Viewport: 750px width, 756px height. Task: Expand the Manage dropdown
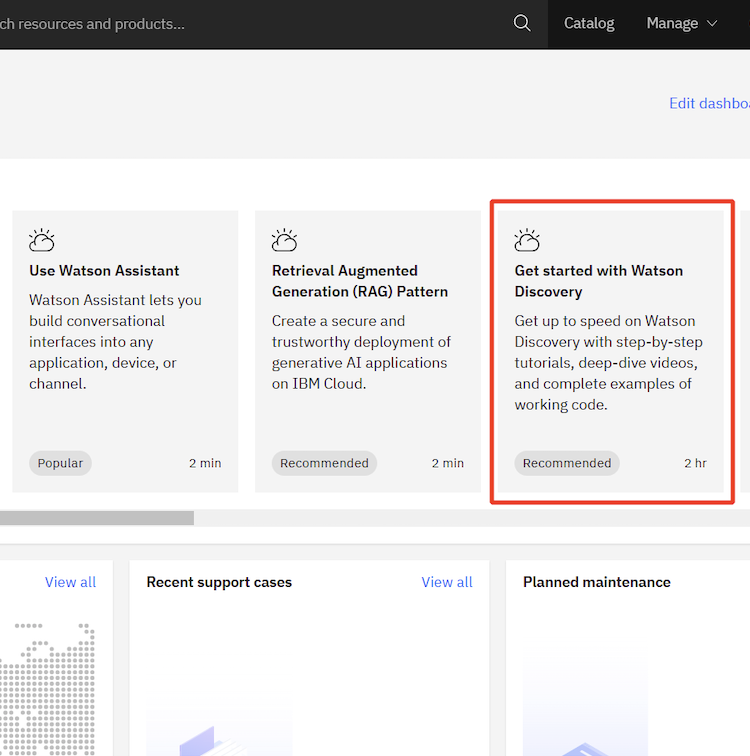click(x=682, y=23)
